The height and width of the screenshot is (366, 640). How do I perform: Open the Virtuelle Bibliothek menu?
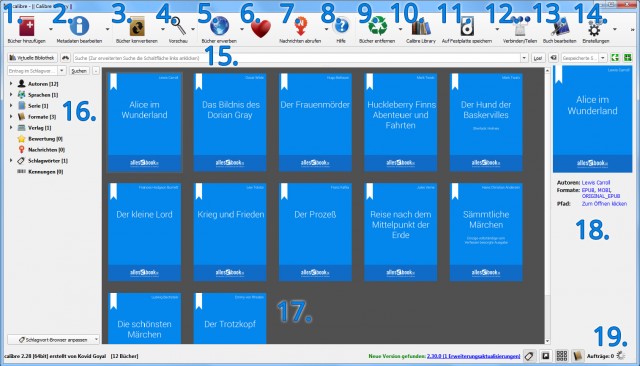(x=32, y=58)
